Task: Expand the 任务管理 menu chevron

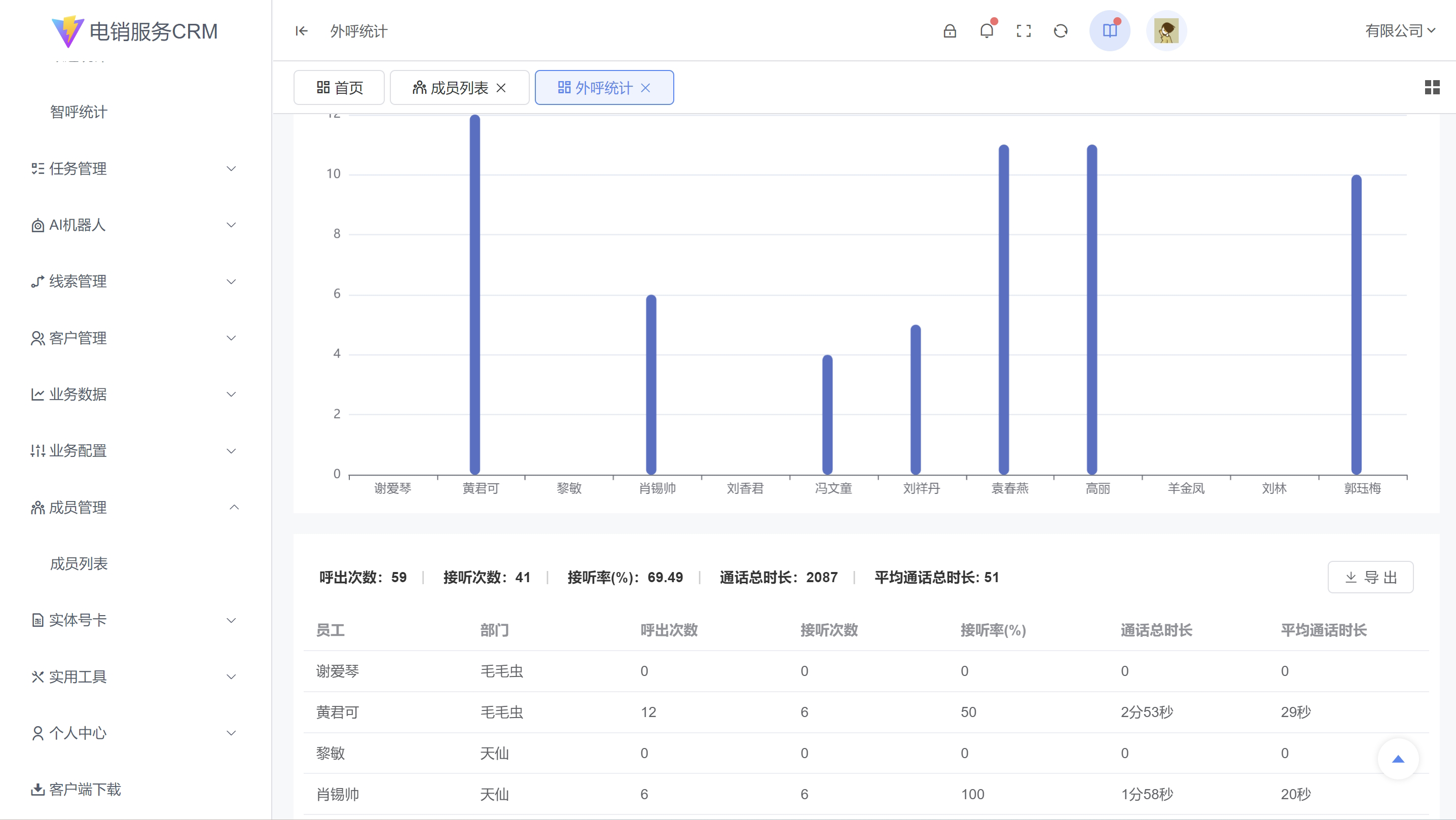Action: [x=231, y=168]
